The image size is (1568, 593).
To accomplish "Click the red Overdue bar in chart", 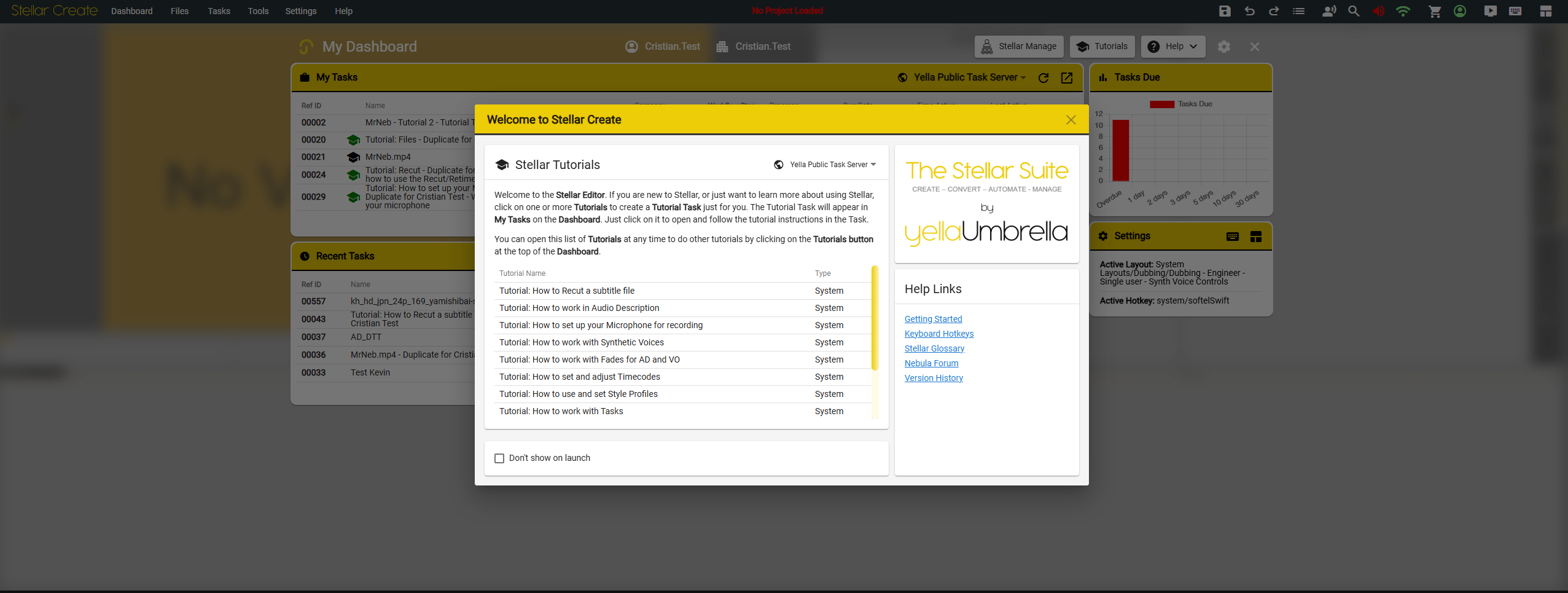I will pyautogui.click(x=1121, y=151).
